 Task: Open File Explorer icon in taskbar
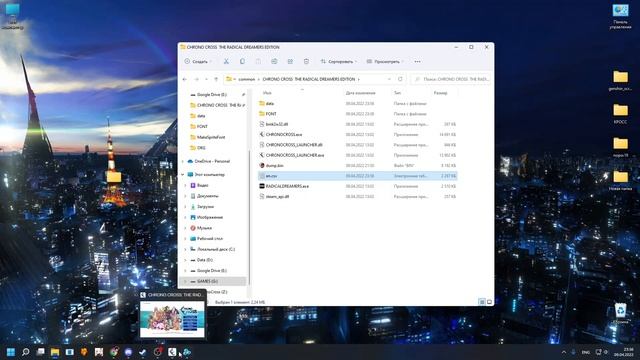[x=55, y=352]
